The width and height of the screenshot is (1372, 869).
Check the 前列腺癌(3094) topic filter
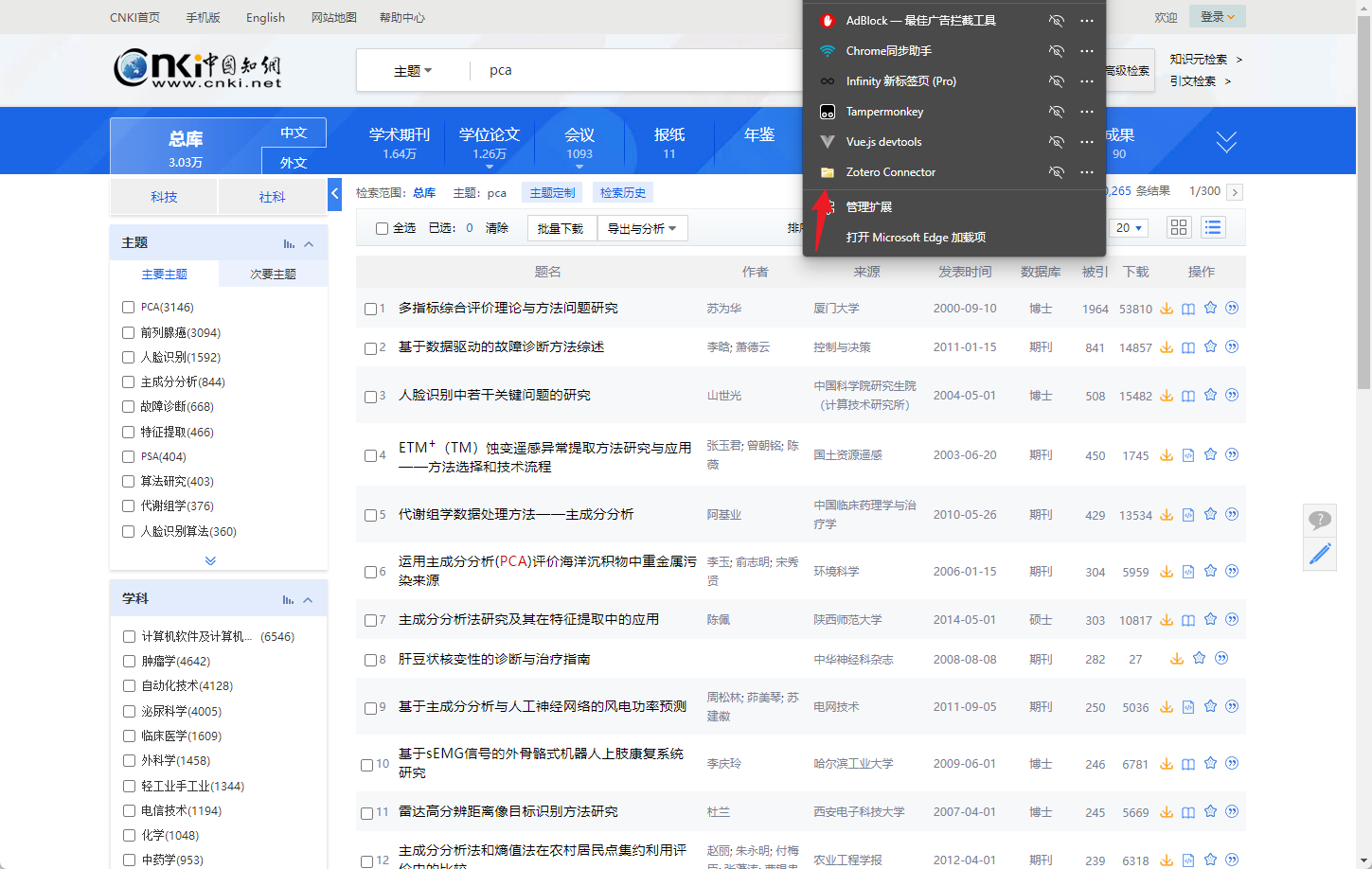pyautogui.click(x=128, y=332)
